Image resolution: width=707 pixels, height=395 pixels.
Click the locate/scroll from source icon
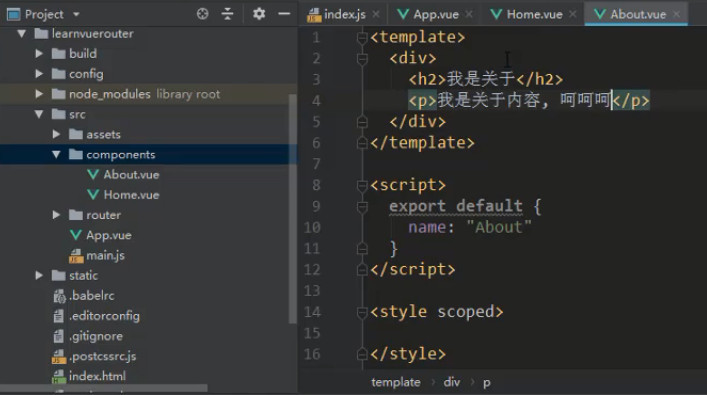coord(202,14)
